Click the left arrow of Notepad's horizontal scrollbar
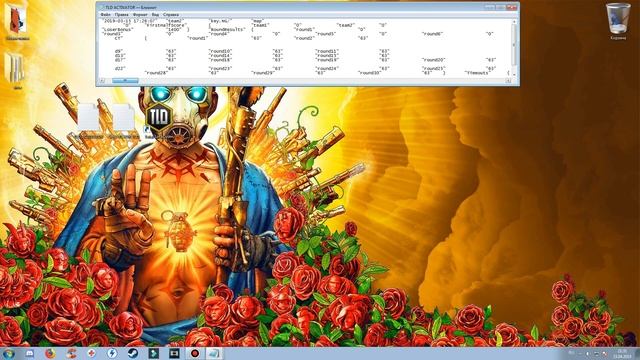640x360 pixels. point(102,80)
